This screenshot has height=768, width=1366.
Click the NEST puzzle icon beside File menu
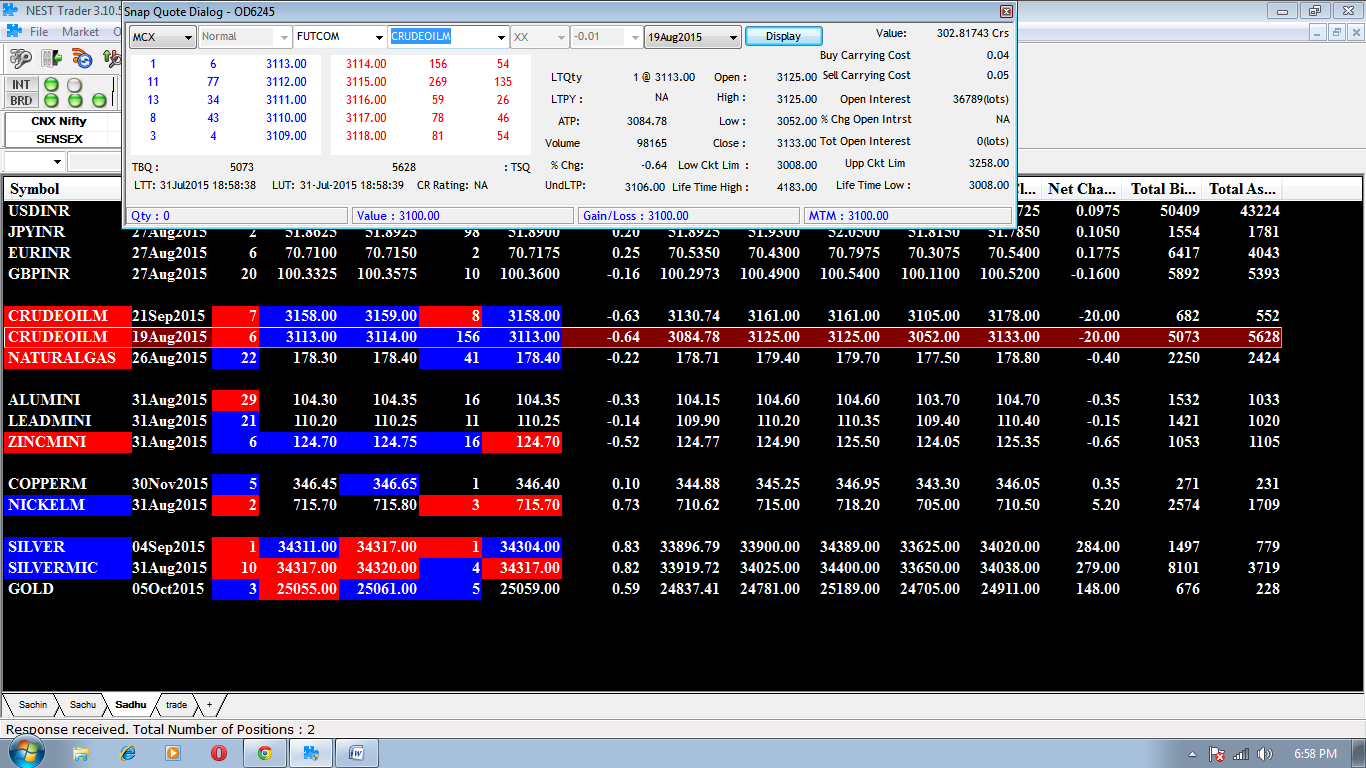[x=13, y=31]
